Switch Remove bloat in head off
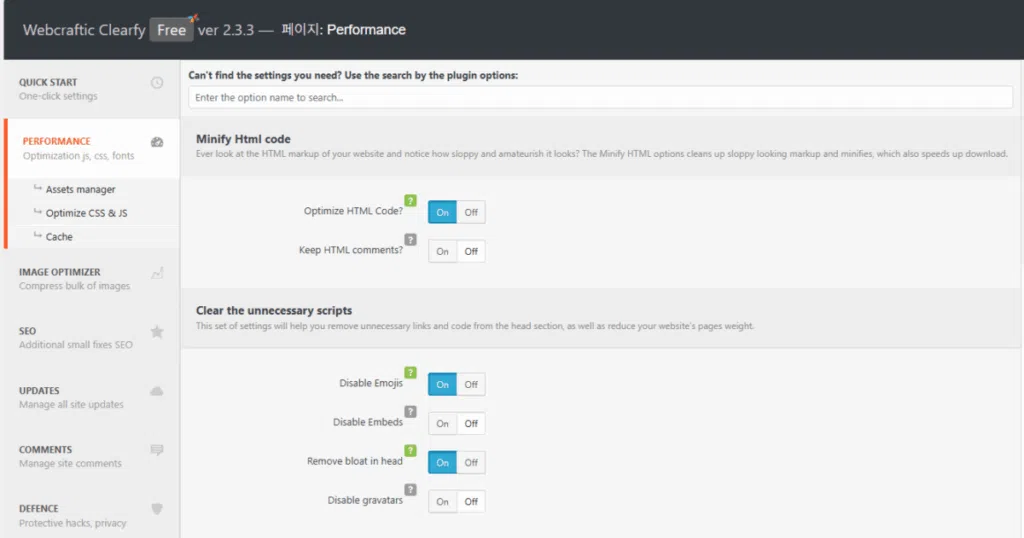 pyautogui.click(x=471, y=462)
